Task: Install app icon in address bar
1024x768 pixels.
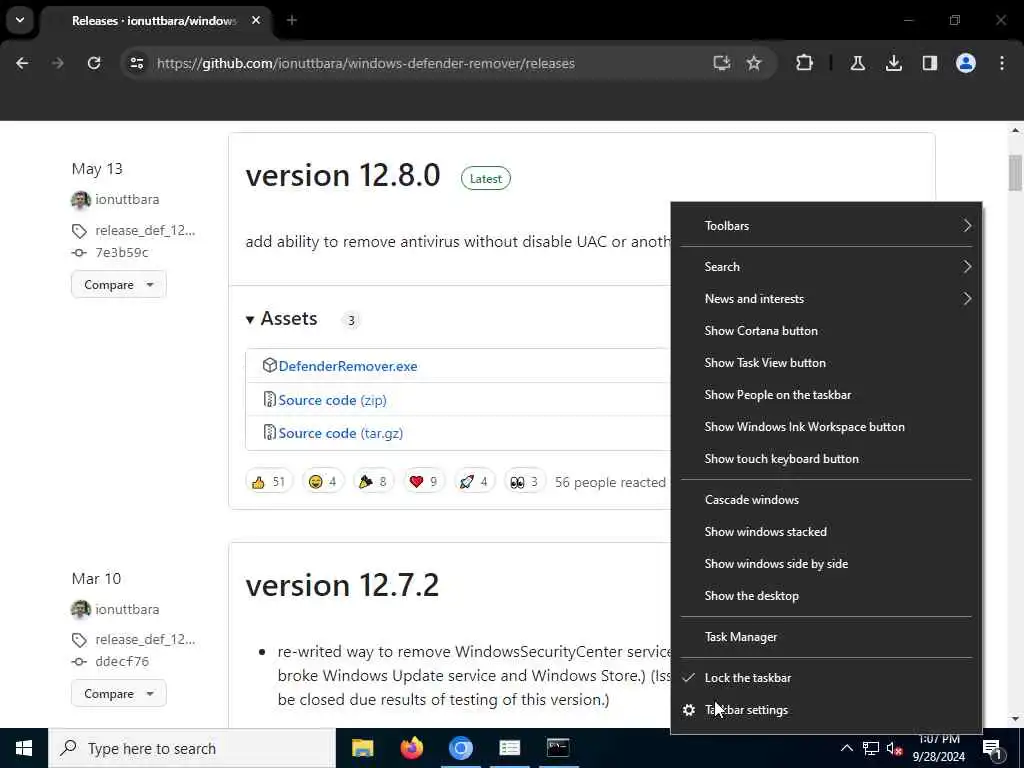Action: point(721,63)
